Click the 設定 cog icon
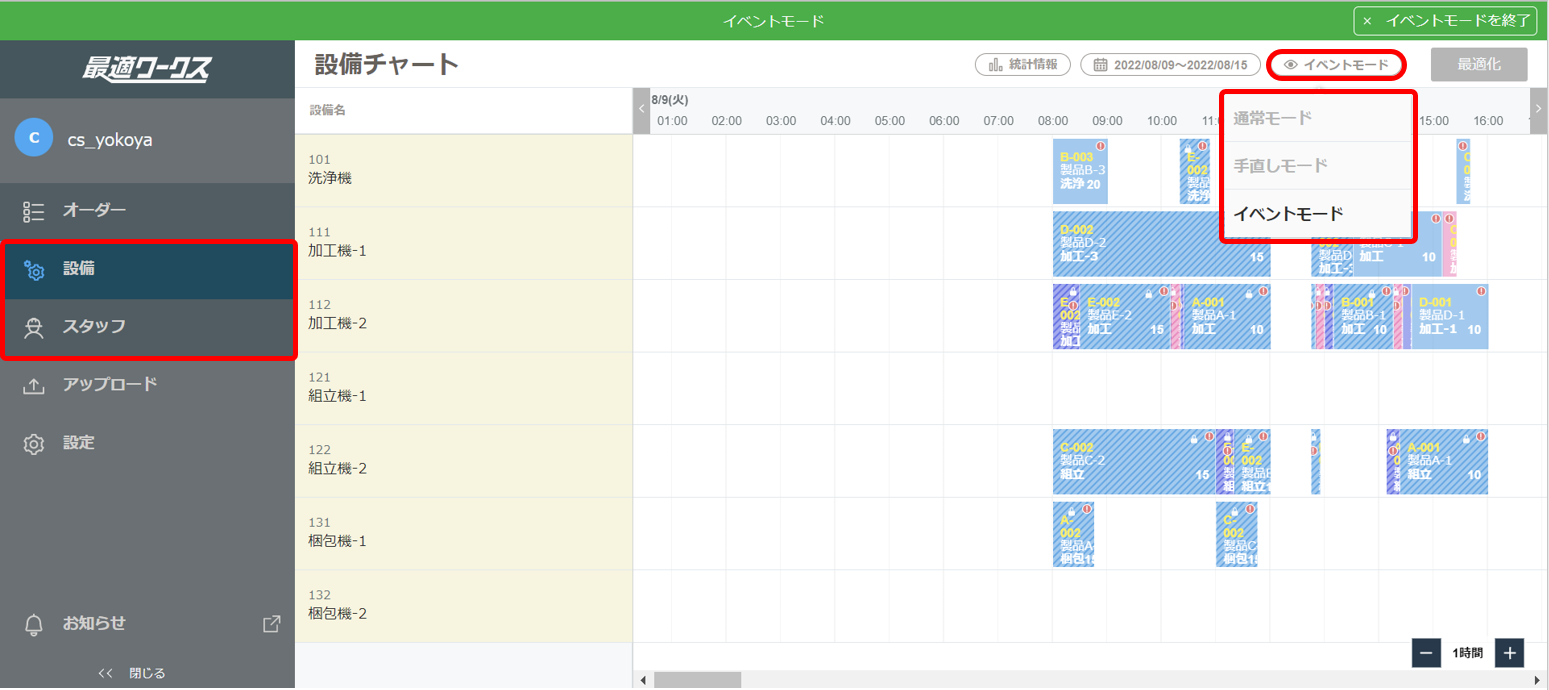 34,444
